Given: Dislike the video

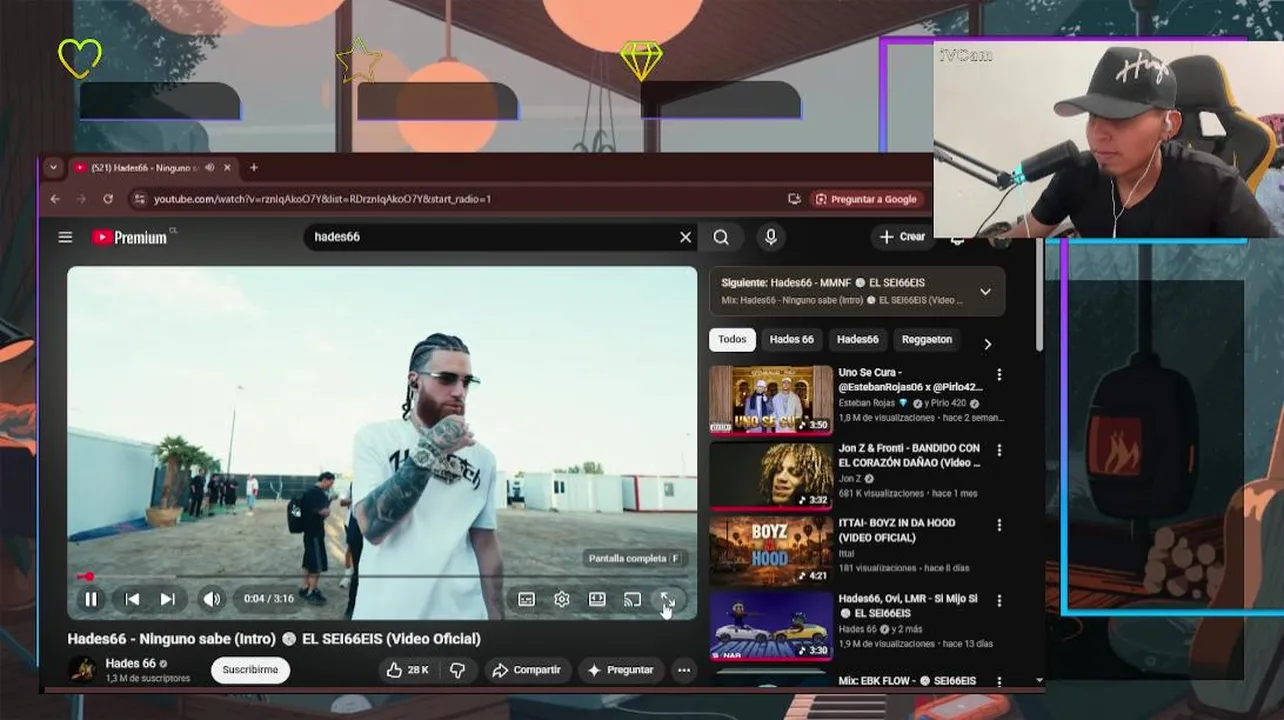Looking at the screenshot, I should tap(458, 670).
